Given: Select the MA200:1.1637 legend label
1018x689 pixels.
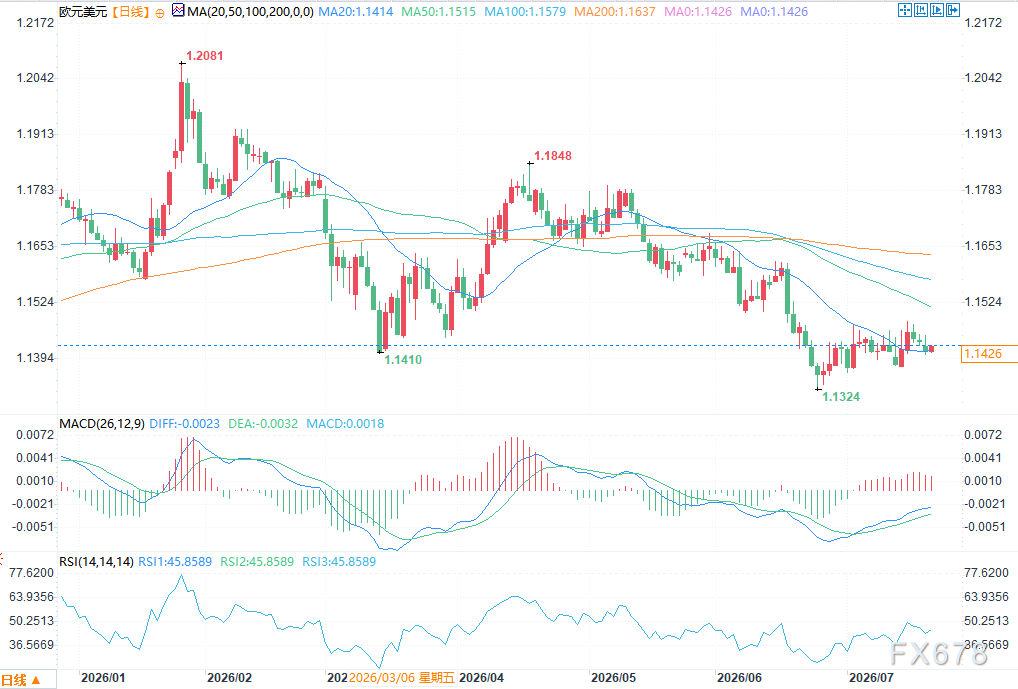Looking at the screenshot, I should tap(615, 12).
